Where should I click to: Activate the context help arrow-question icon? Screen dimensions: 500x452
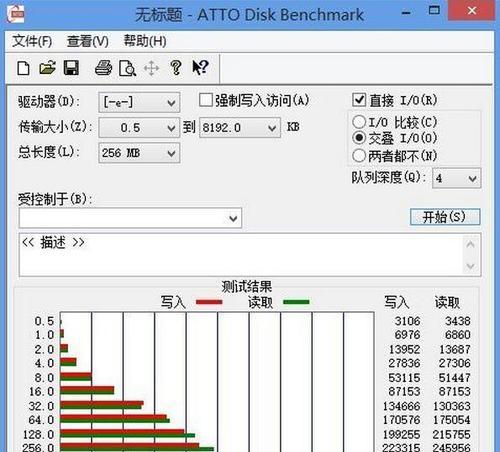click(200, 68)
